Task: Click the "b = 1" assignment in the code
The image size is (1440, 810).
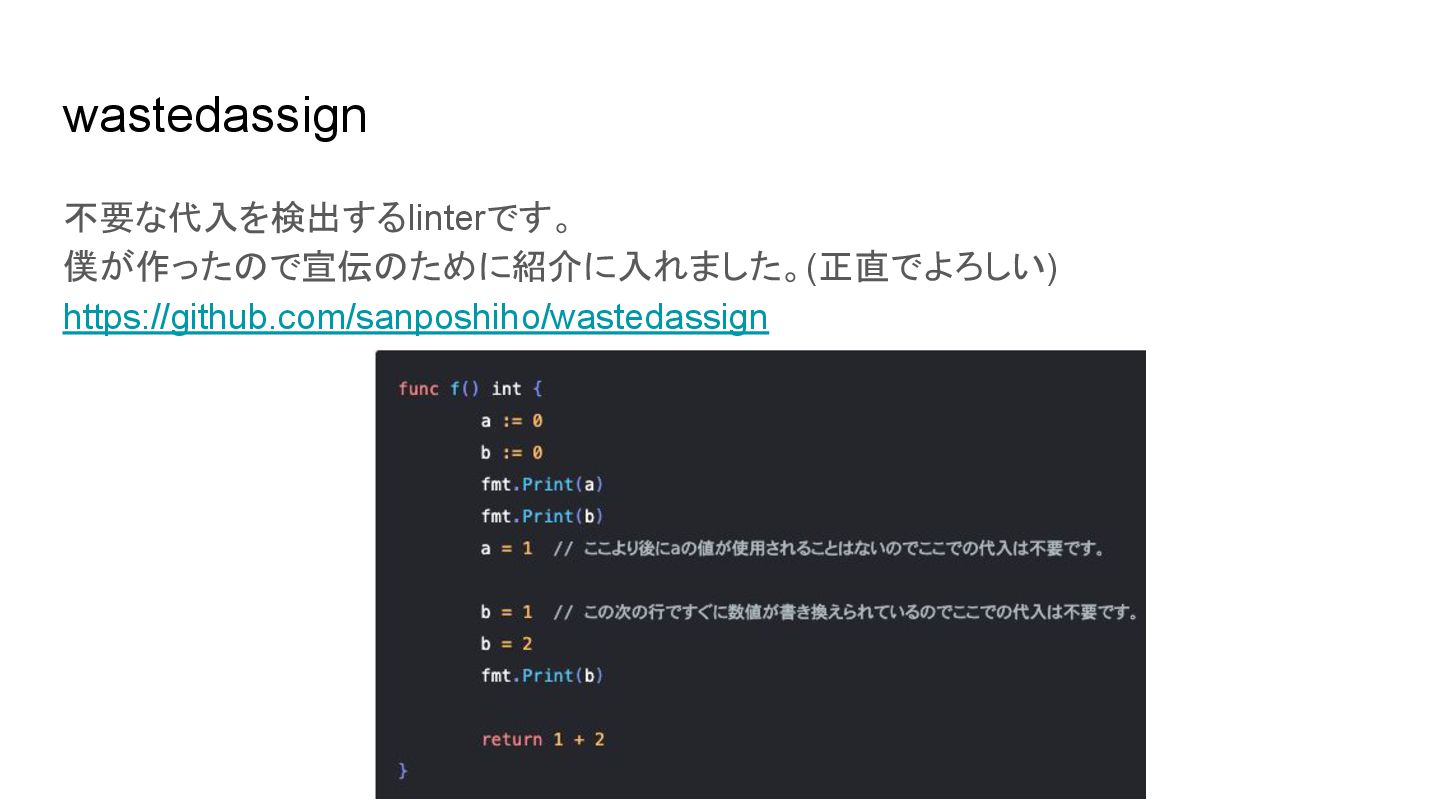Action: point(506,612)
